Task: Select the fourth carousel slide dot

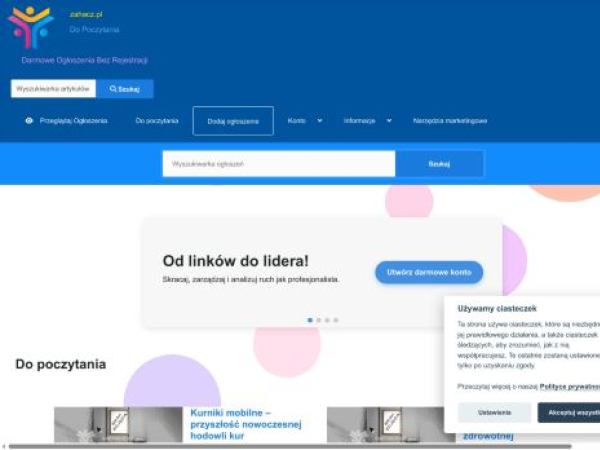Action: [x=336, y=320]
